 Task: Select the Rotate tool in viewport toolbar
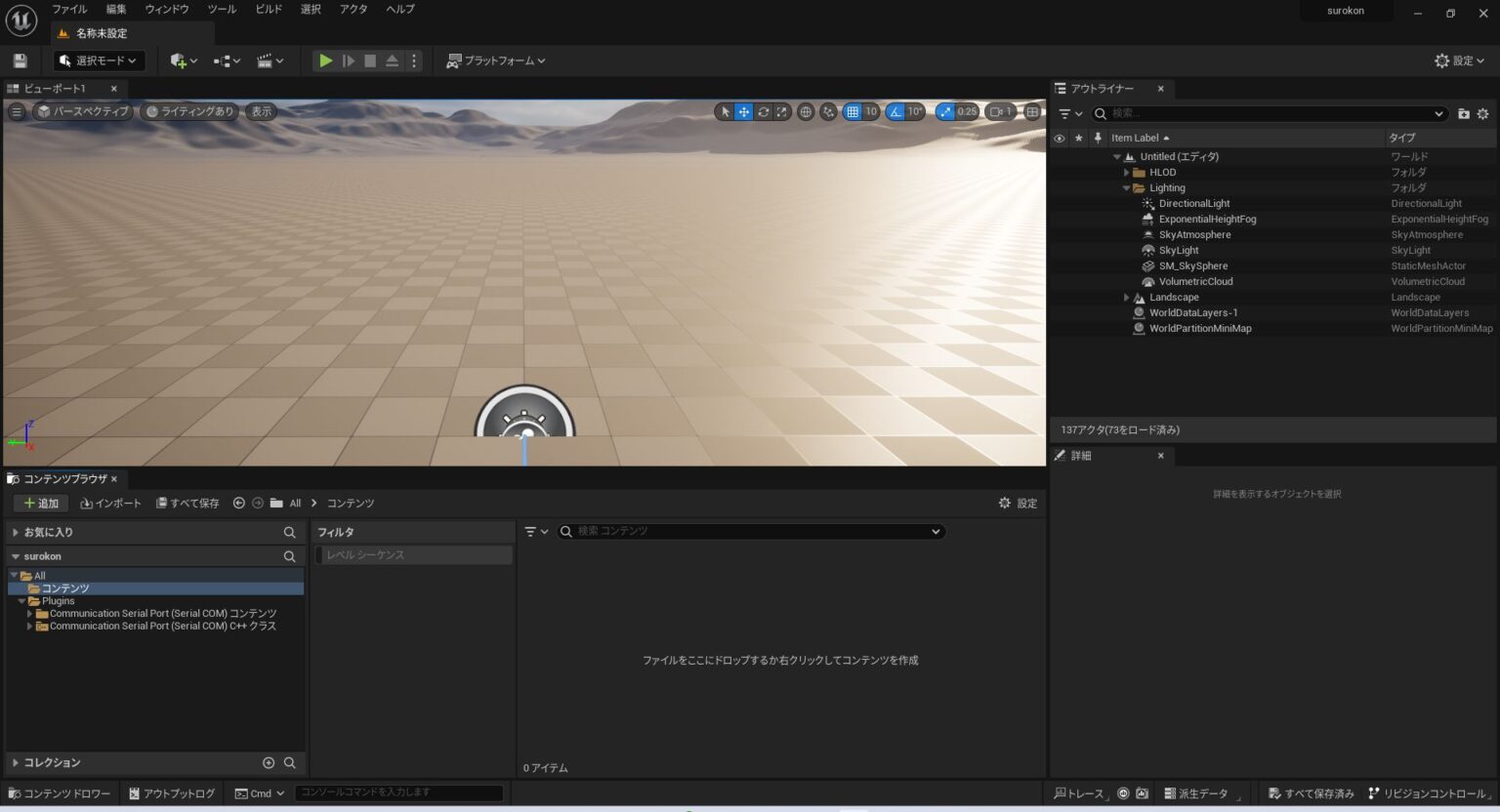click(763, 111)
